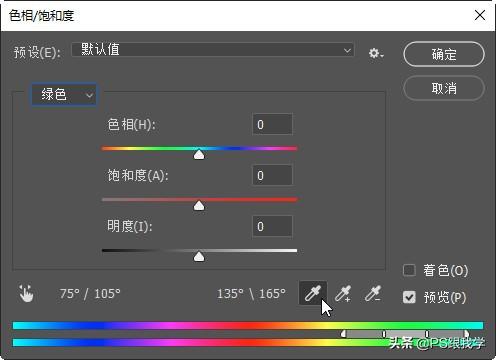
Task: Click the 饱和度 saturation slider handle
Action: [199, 205]
